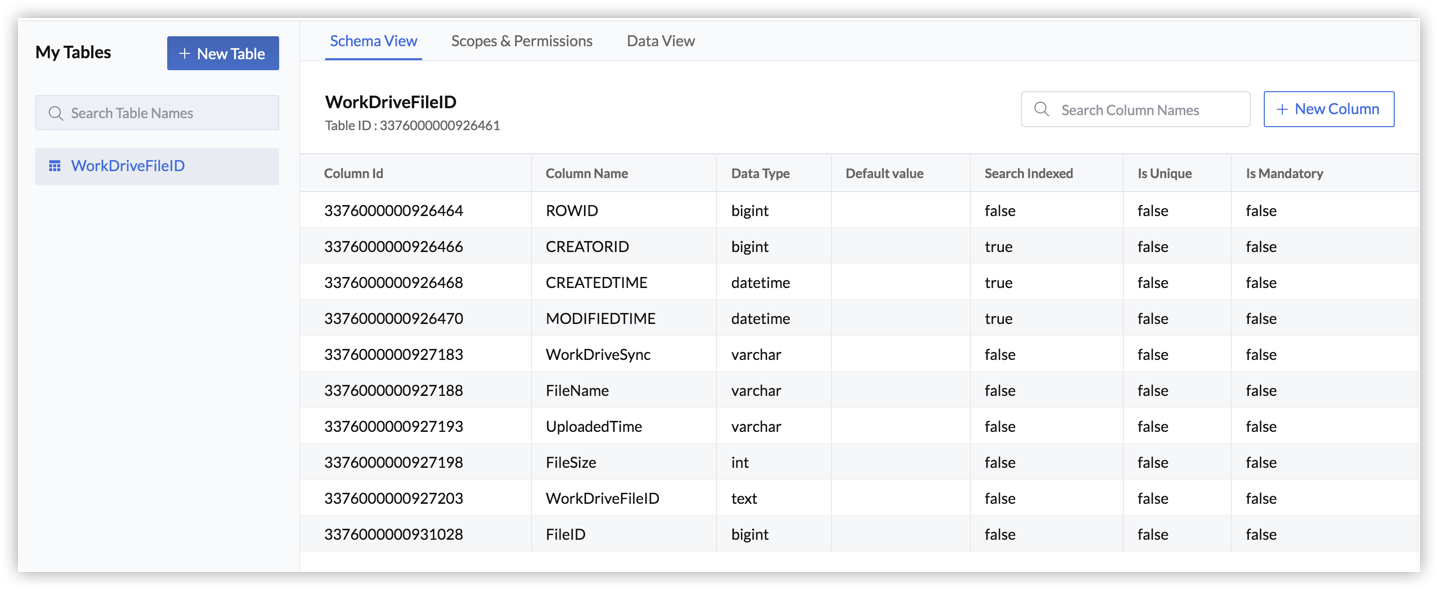Select WorkDriveFileID table in sidebar
The image size is (1438, 590).
point(157,166)
